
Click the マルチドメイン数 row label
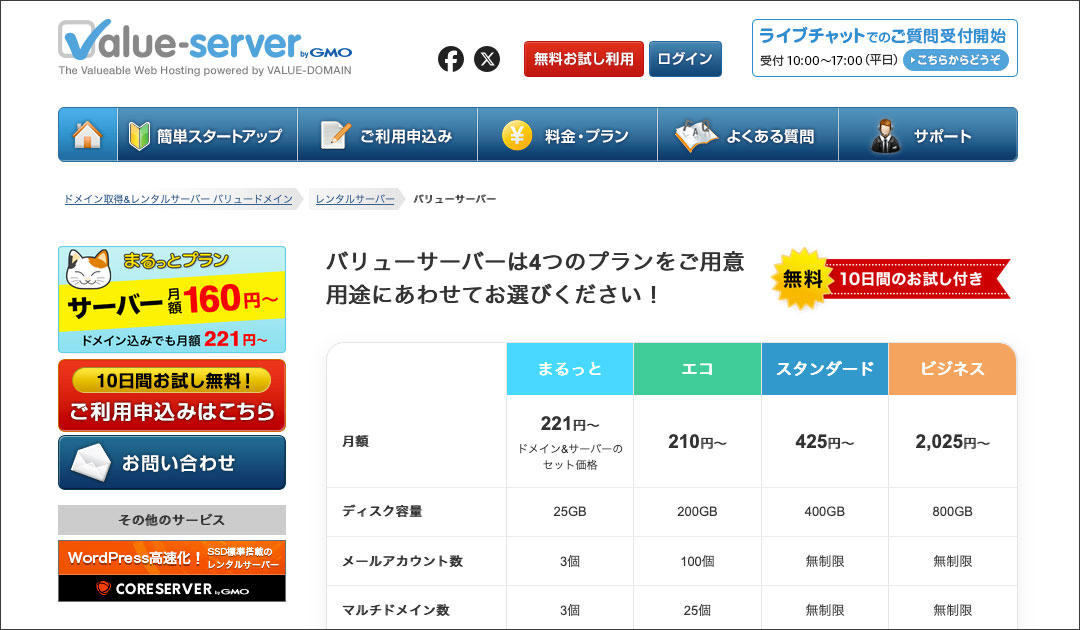396,610
